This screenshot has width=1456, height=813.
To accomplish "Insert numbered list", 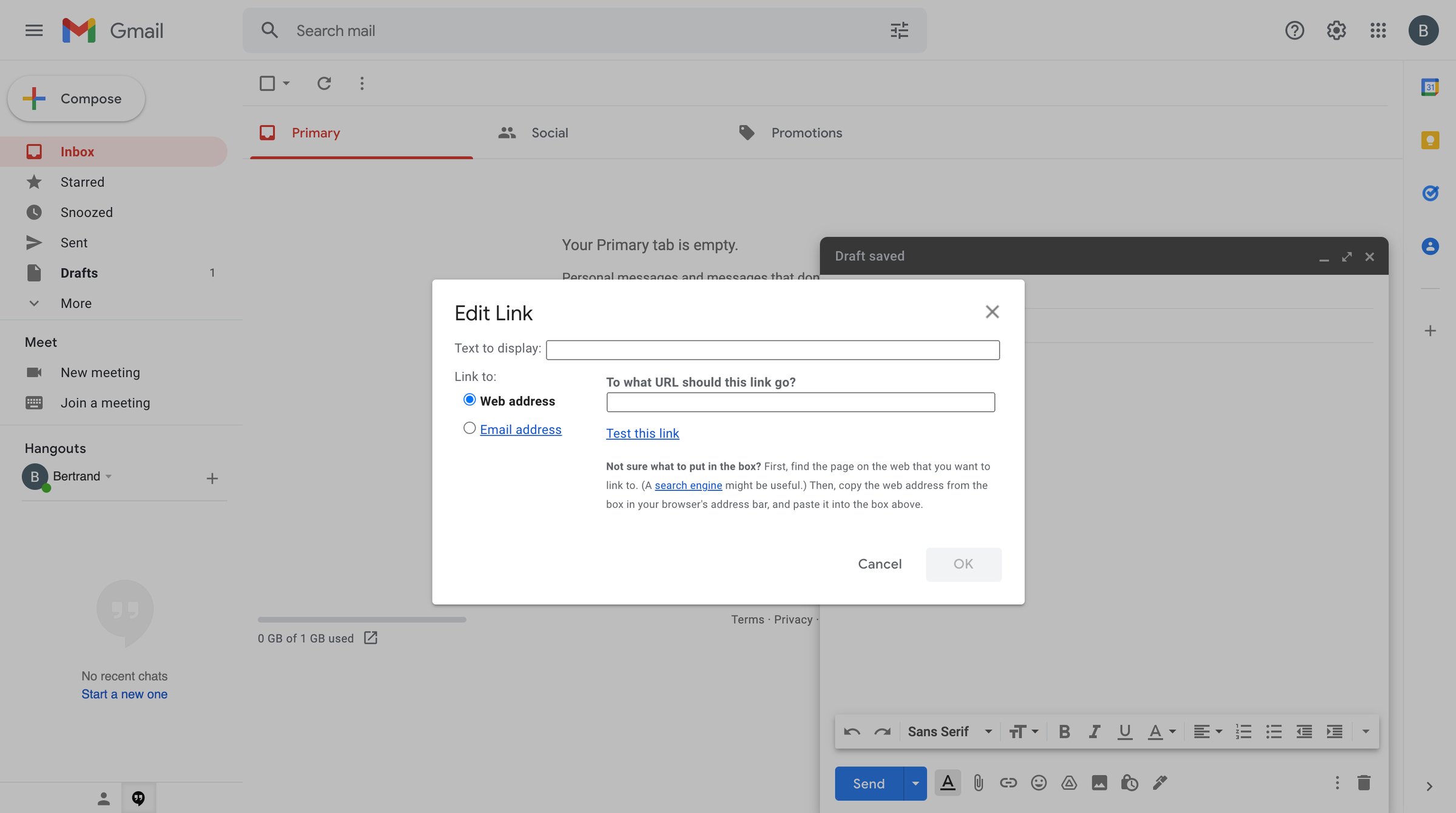I will click(x=1243, y=732).
